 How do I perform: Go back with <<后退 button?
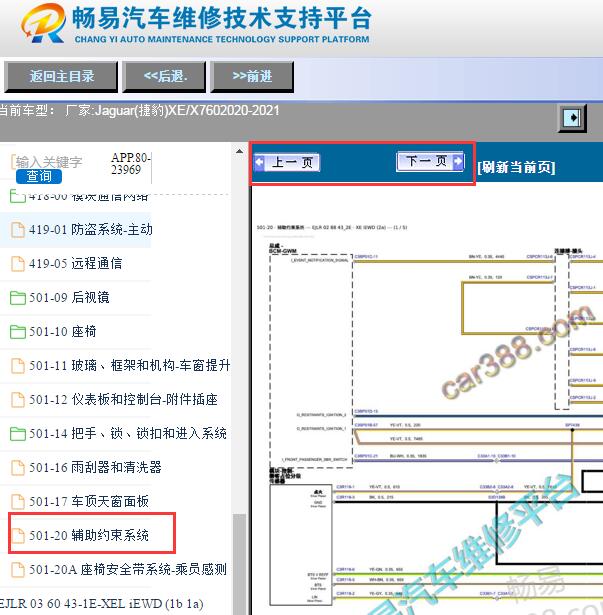(164, 76)
